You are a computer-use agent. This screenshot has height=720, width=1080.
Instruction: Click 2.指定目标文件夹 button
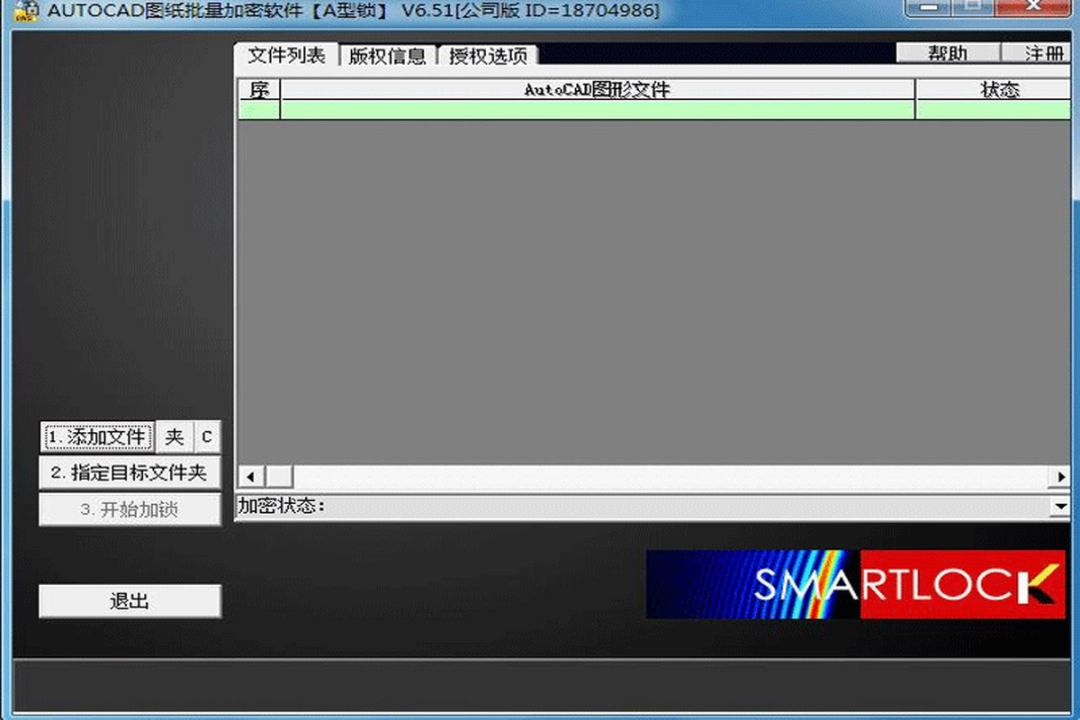(x=129, y=472)
